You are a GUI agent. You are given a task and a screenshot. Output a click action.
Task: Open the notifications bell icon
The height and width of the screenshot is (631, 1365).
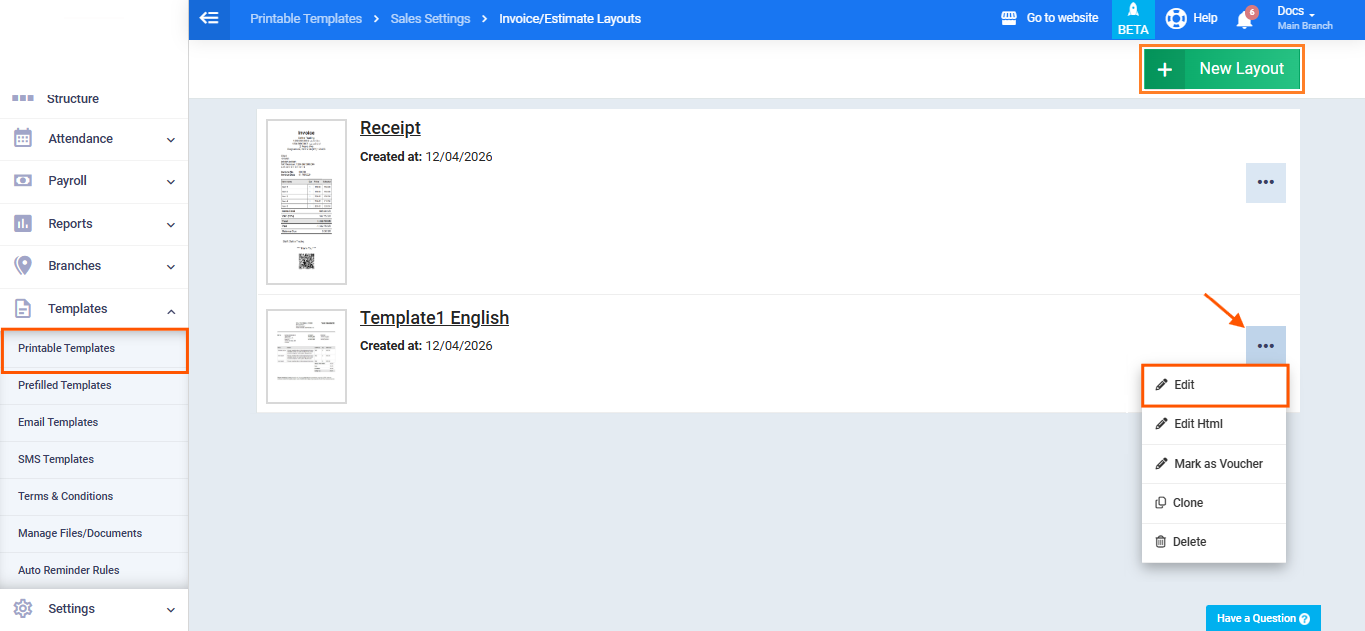coord(1244,19)
